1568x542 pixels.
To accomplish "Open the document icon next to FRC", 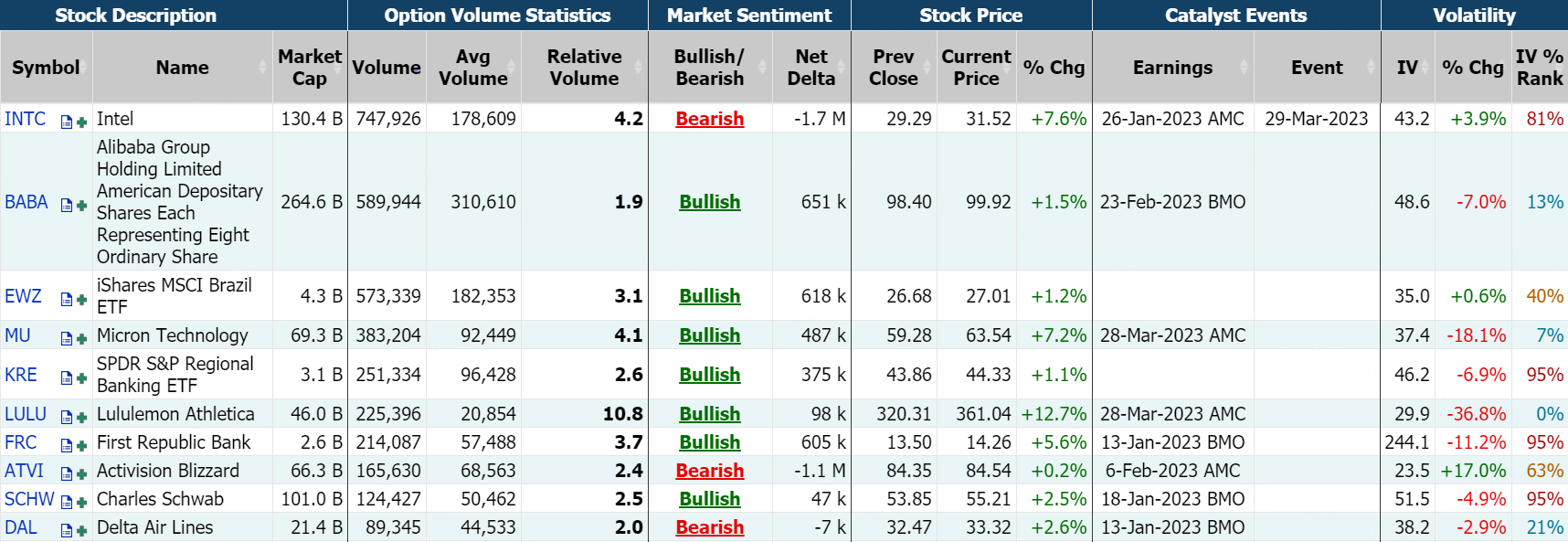I will point(67,445).
